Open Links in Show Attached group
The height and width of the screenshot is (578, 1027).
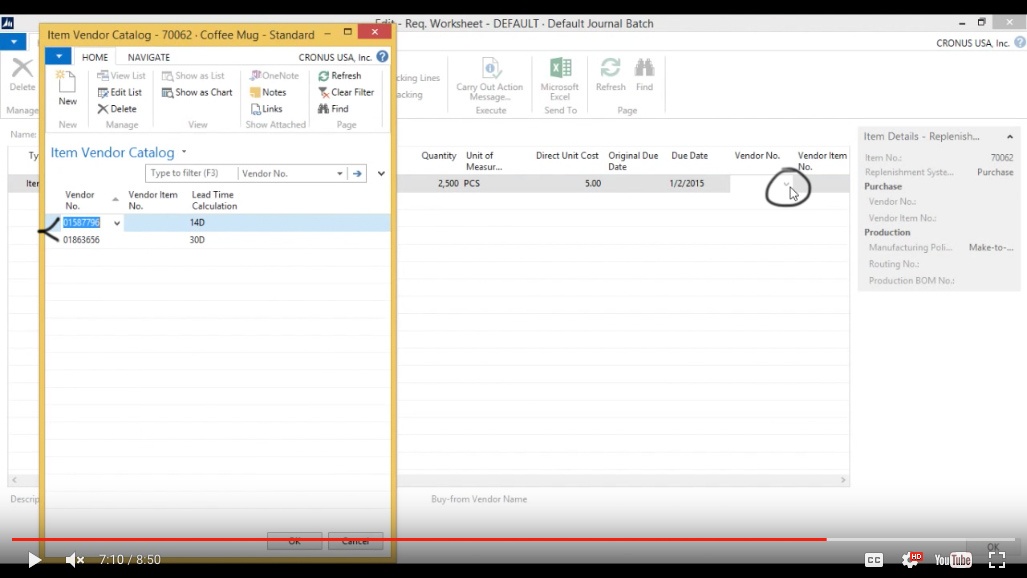point(266,109)
